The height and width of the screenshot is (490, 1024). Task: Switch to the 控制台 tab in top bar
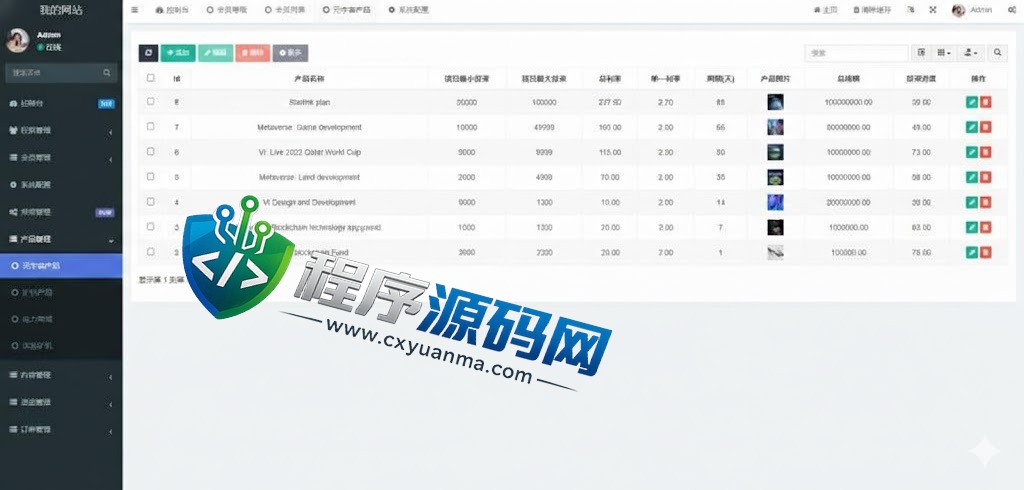tap(172, 10)
